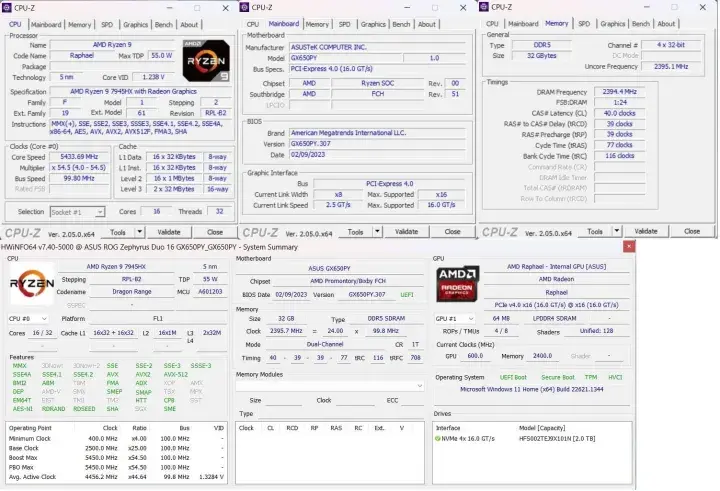Click the DRAM Frequency value 2394.4 MHz
The height and width of the screenshot is (491, 720).
pyautogui.click(x=619, y=91)
